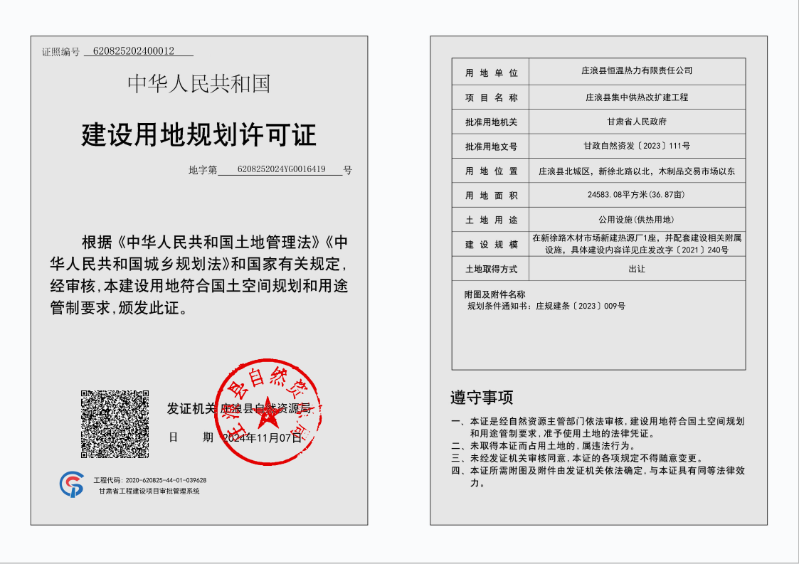Screen dimensions: 799x564
Task: Select 甘肃省人民政府 cell
Action: click(x=637, y=121)
